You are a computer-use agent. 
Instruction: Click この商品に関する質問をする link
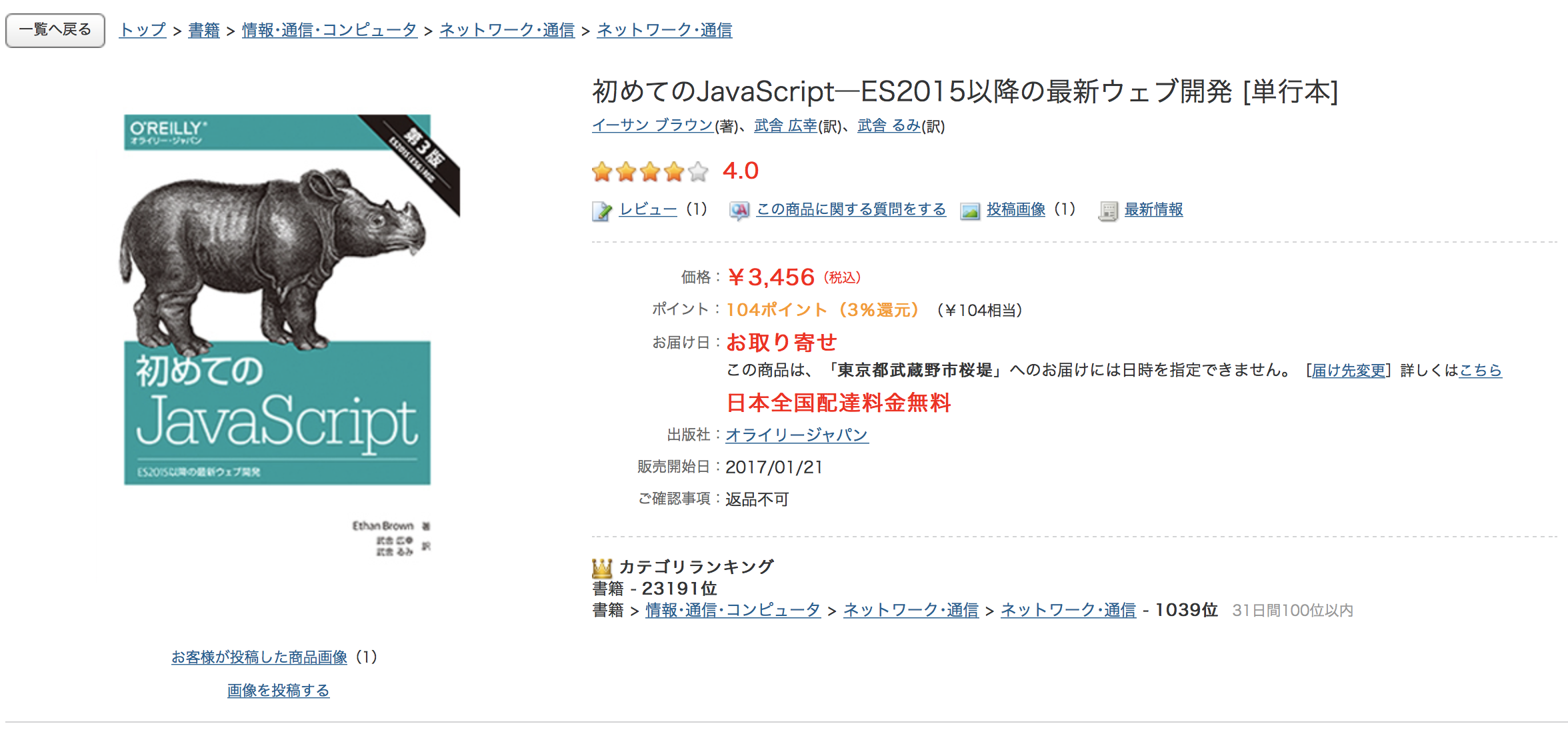coord(851,209)
